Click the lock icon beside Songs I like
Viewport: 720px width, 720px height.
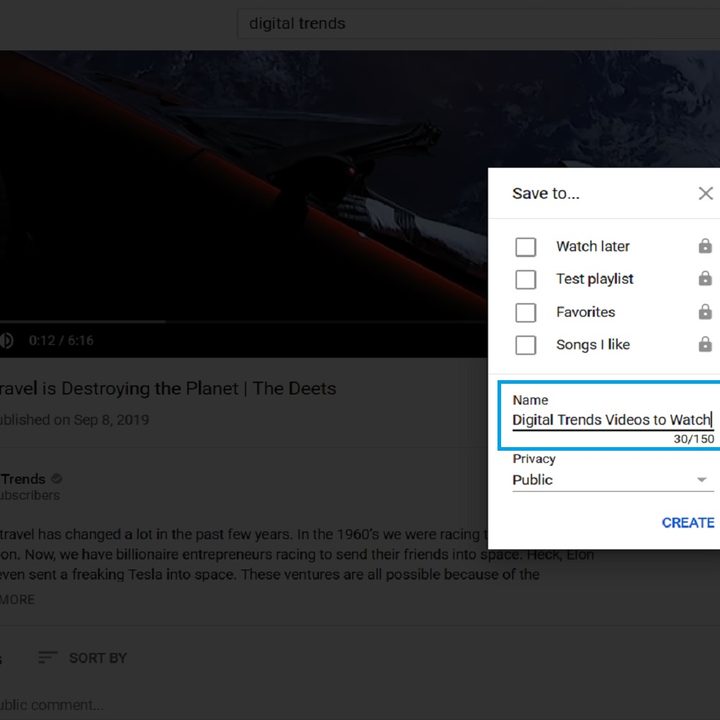tap(705, 344)
